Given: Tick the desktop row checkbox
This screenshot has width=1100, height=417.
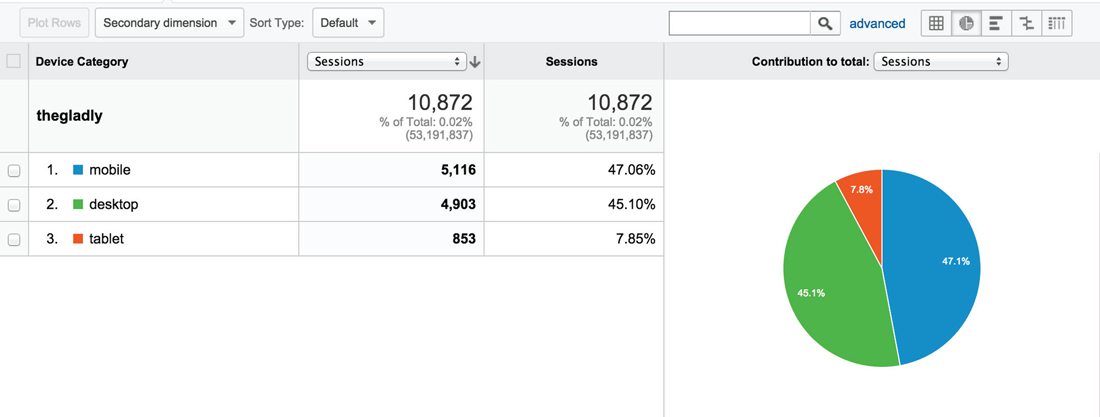Looking at the screenshot, I should point(14,205).
